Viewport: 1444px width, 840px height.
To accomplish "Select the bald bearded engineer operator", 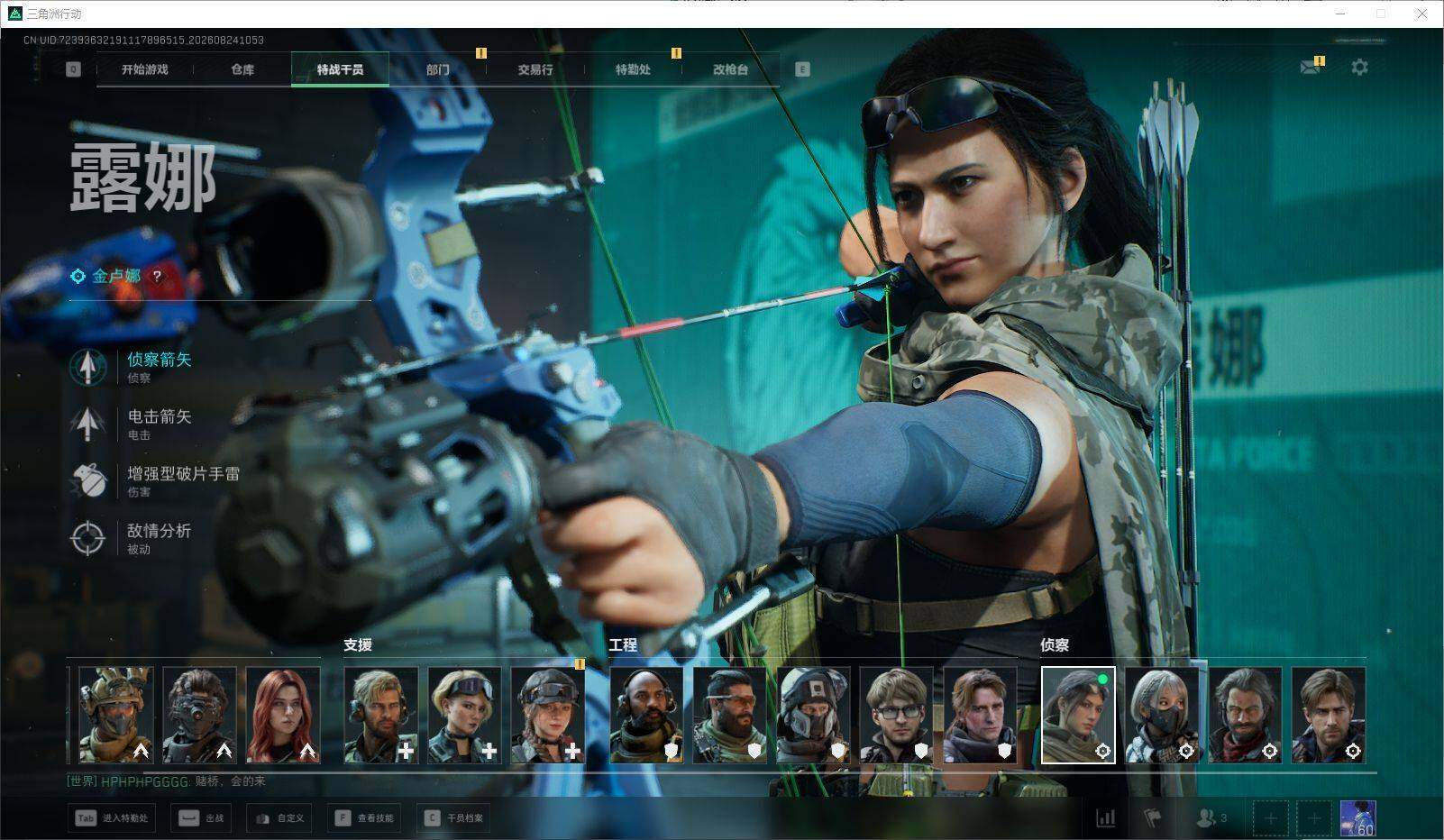I will (647, 715).
